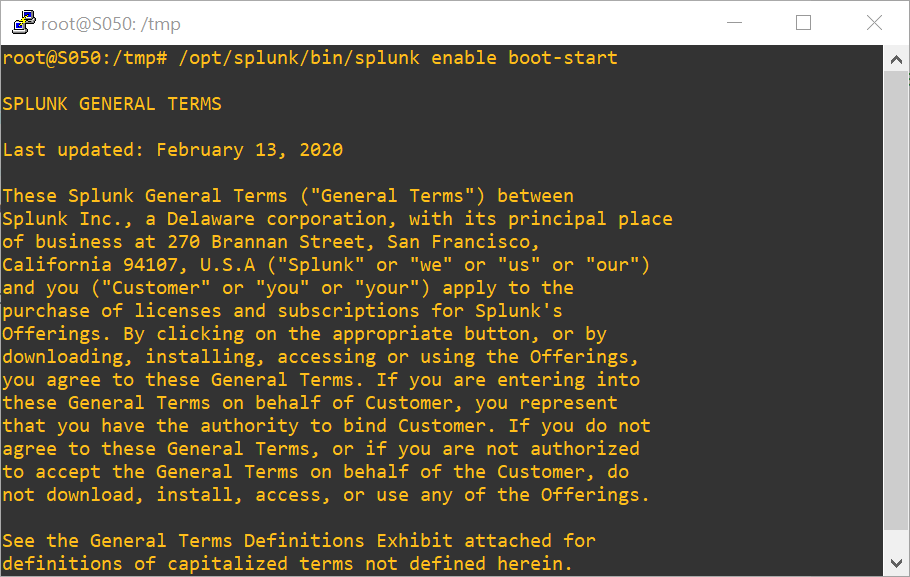Click the downloading, installing, accessing text line

tap(320, 357)
